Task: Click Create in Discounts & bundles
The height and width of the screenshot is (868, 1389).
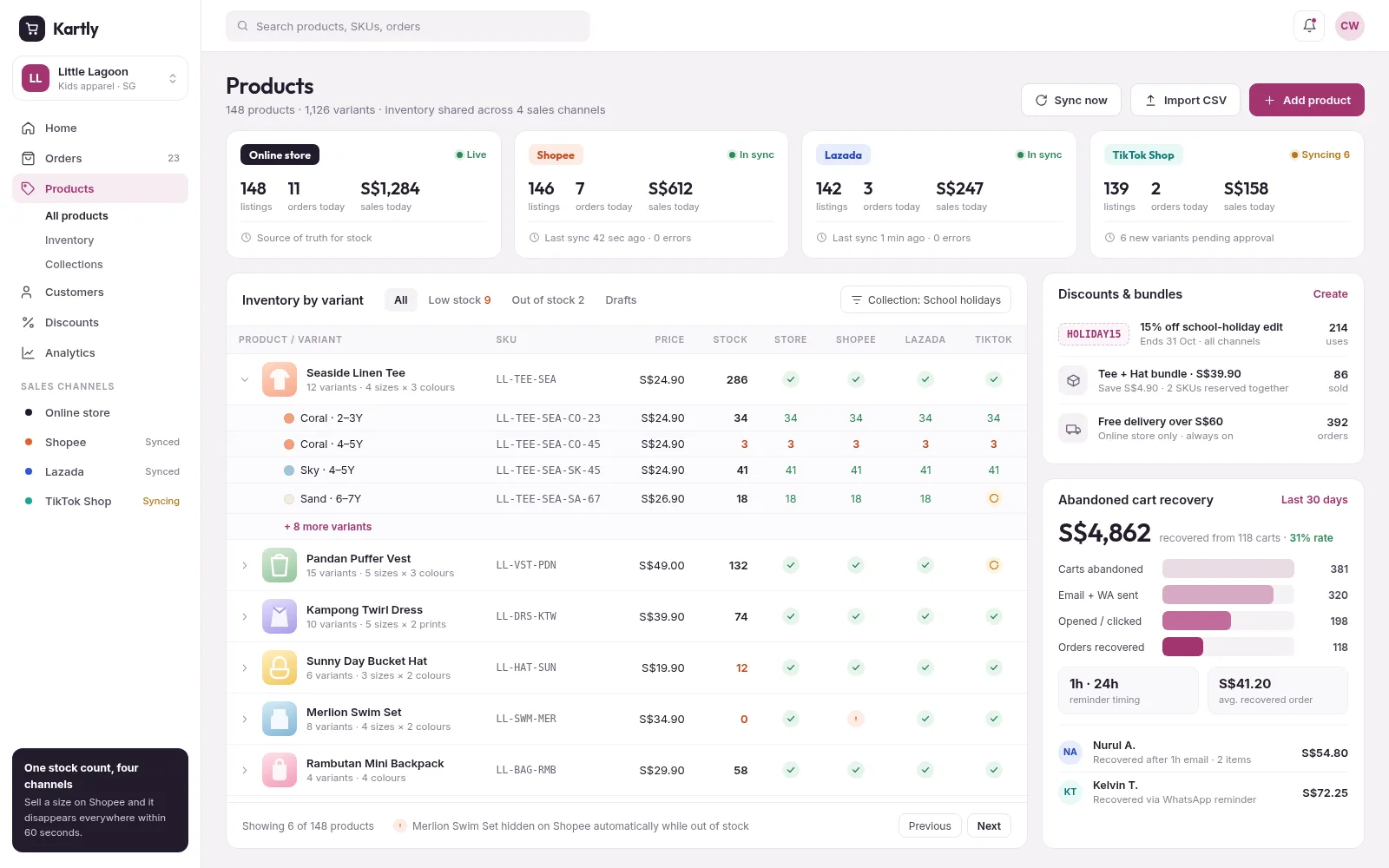Action: pos(1330,294)
